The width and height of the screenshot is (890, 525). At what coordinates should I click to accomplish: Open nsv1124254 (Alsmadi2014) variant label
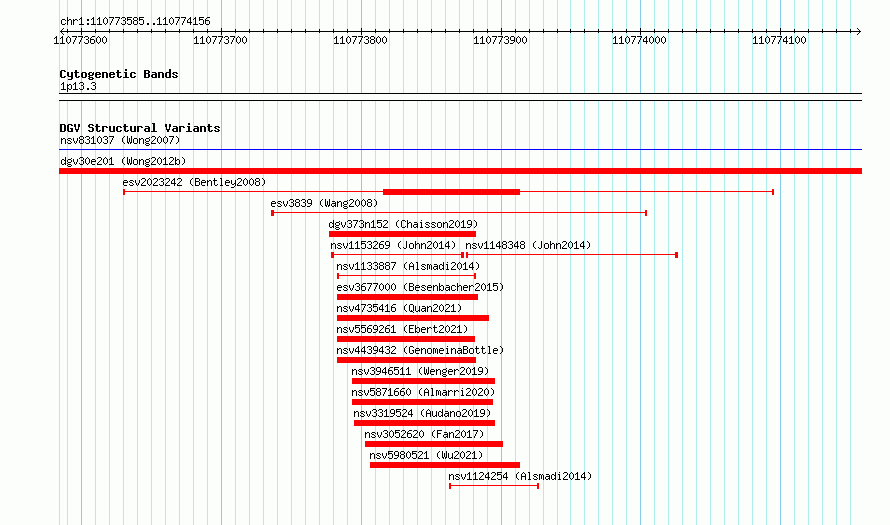[x=520, y=476]
